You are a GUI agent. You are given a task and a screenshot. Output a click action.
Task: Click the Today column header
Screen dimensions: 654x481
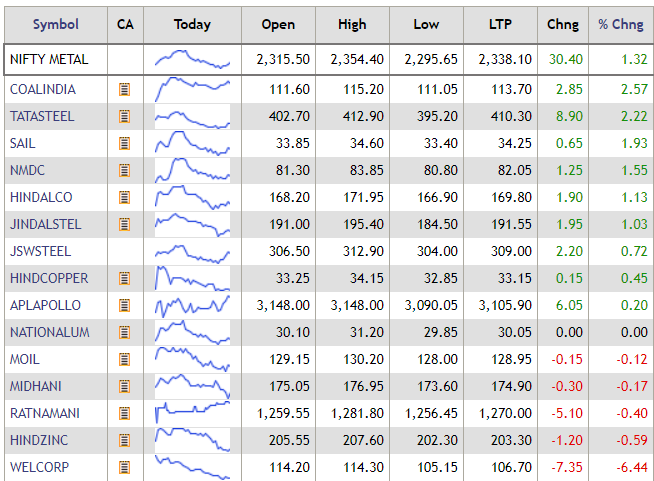192,24
